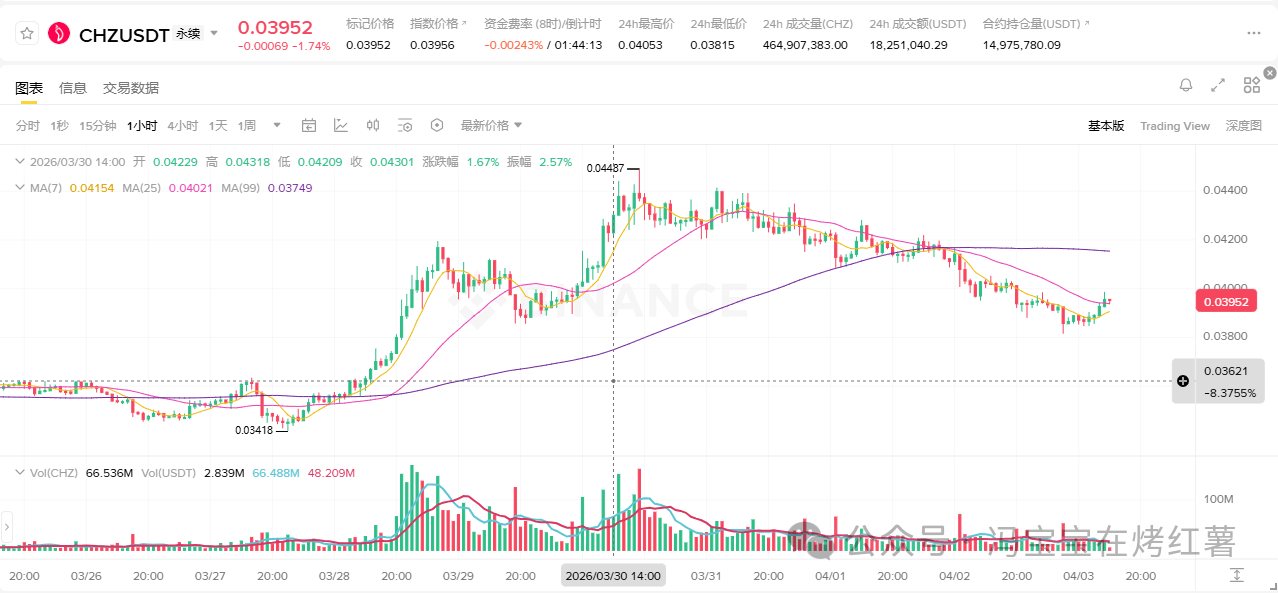Screen dimensions: 1278x593
Task: Open the layout grid widgets icon
Action: pyautogui.click(x=1251, y=85)
